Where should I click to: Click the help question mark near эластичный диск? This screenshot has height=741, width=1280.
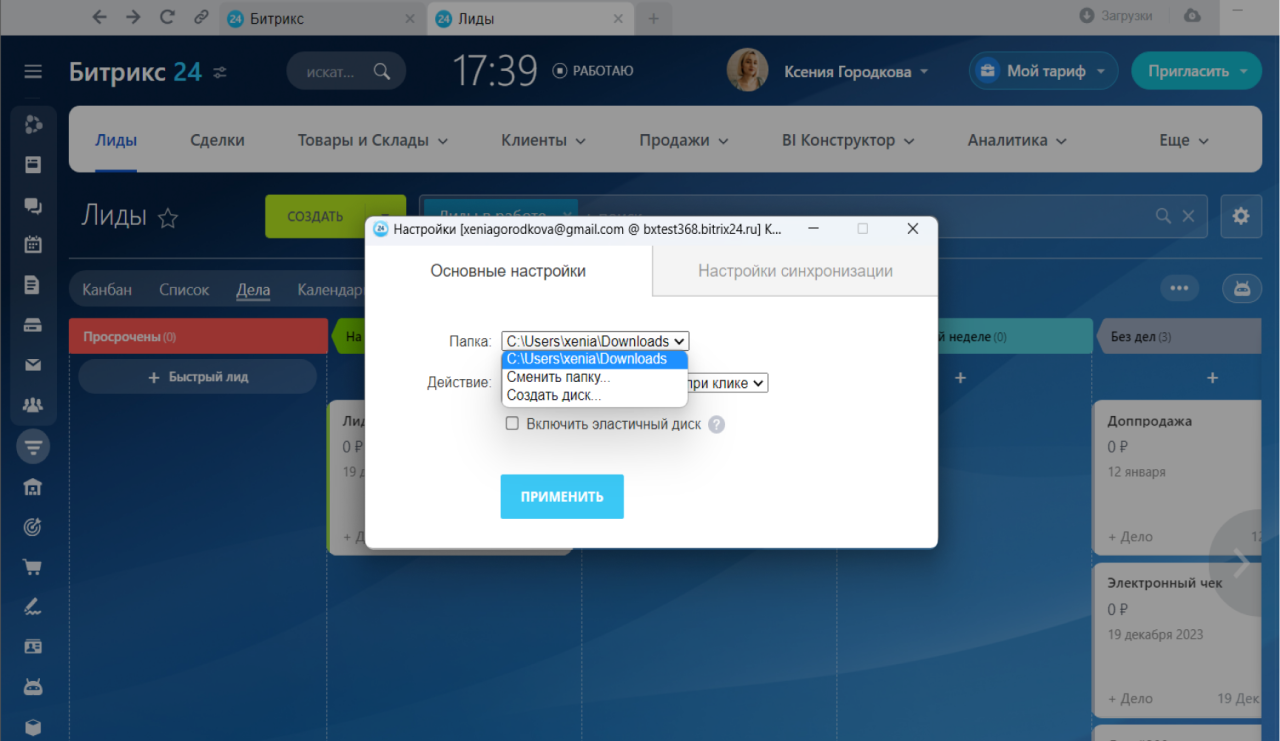coord(716,424)
